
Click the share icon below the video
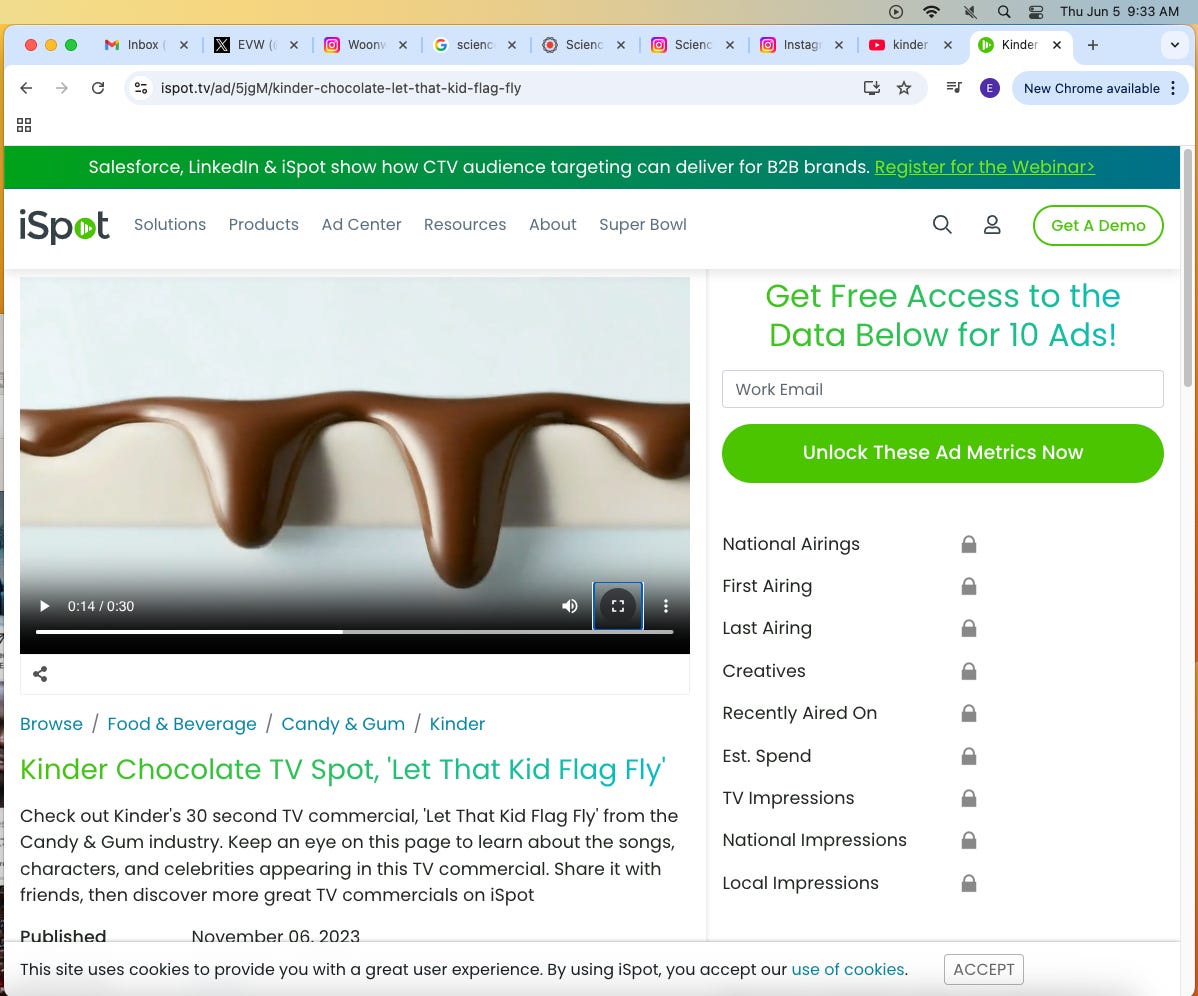point(40,674)
